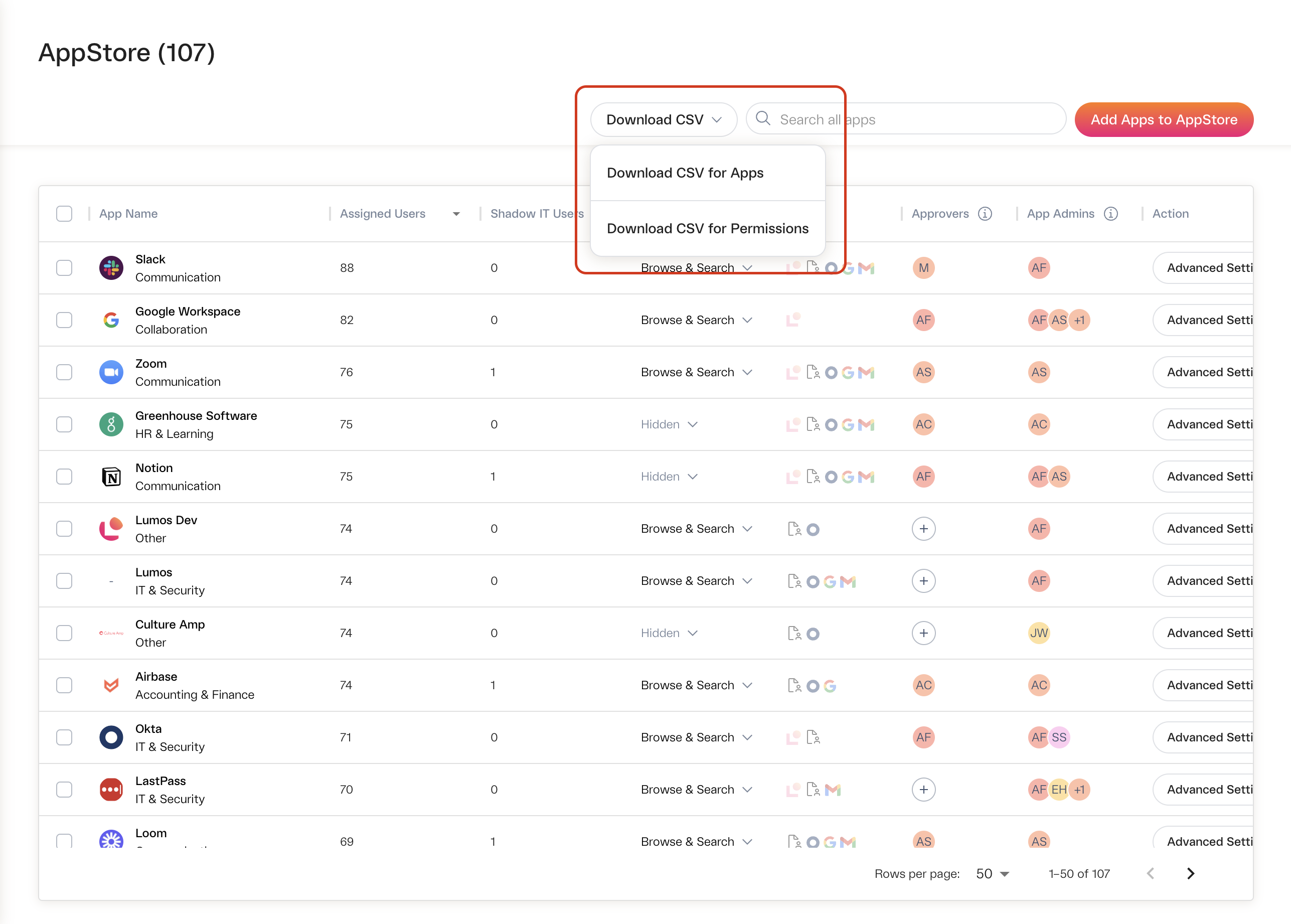Image resolution: width=1291 pixels, height=924 pixels.
Task: Click the Okta circle icon in Lumos Dev row
Action: (814, 530)
